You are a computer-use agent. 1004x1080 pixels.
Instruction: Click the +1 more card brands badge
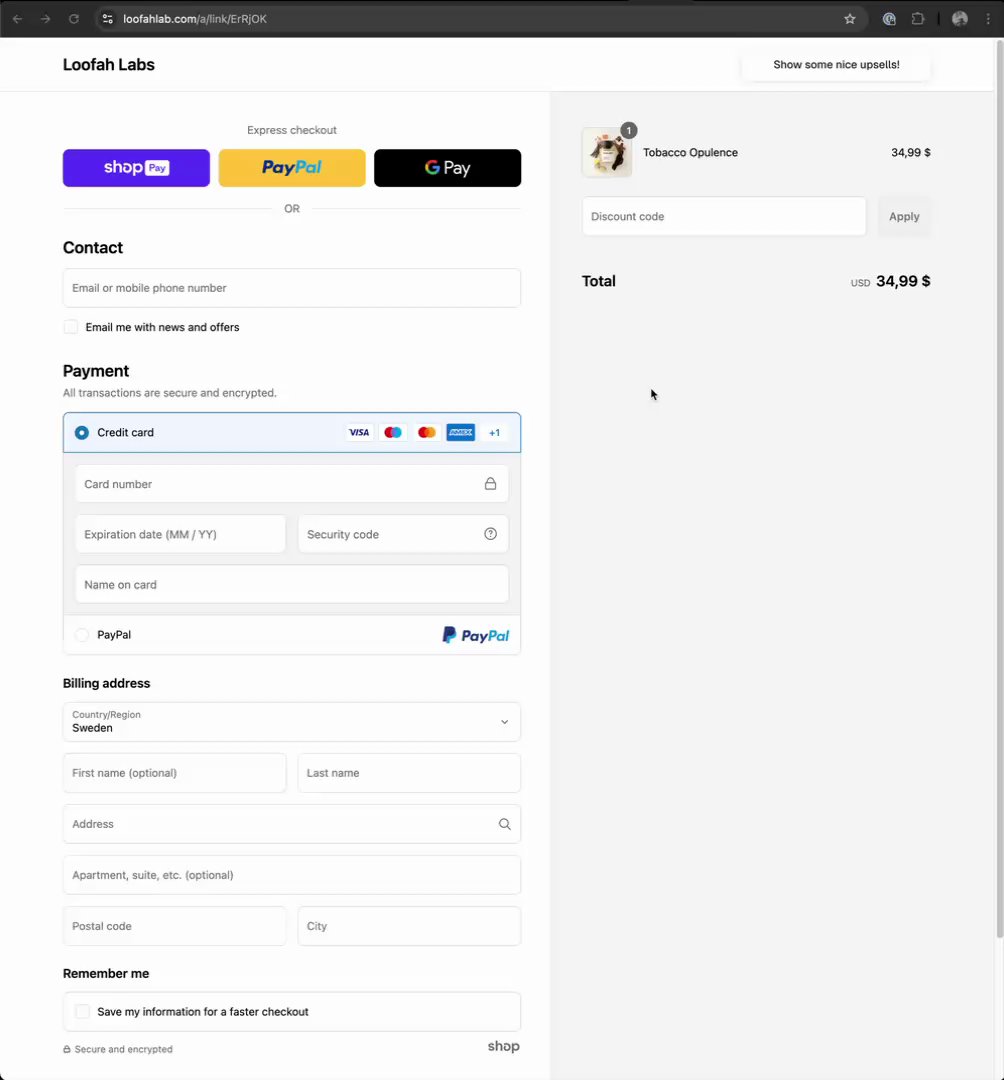point(494,433)
